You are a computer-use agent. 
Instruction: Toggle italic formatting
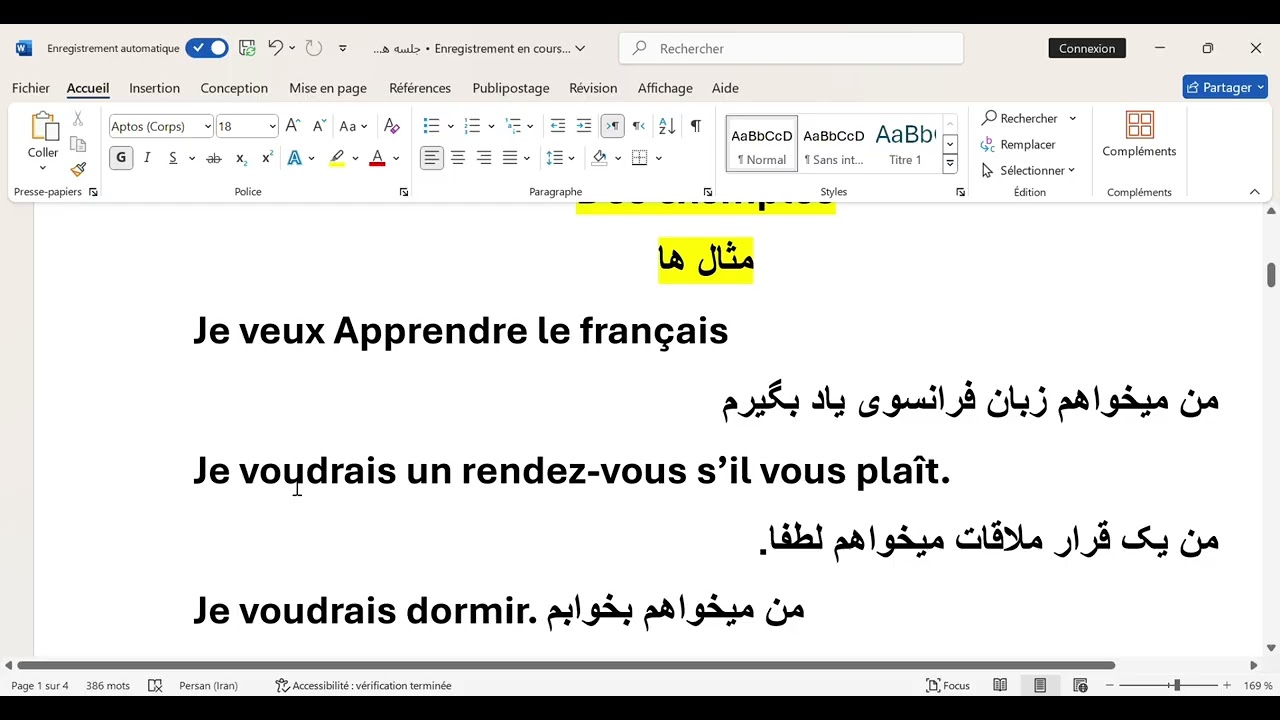(x=147, y=158)
